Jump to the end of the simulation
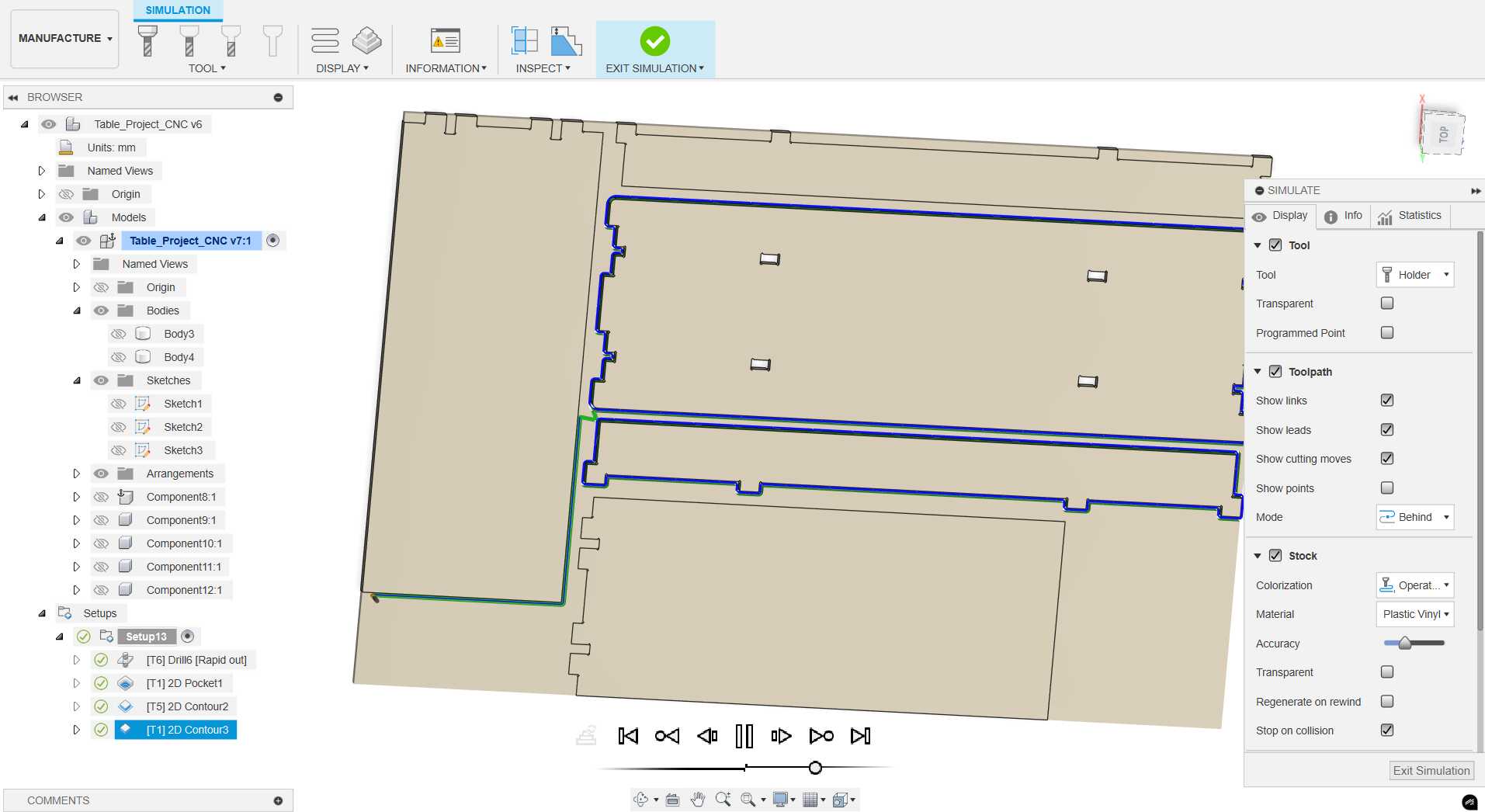1485x812 pixels. [860, 735]
